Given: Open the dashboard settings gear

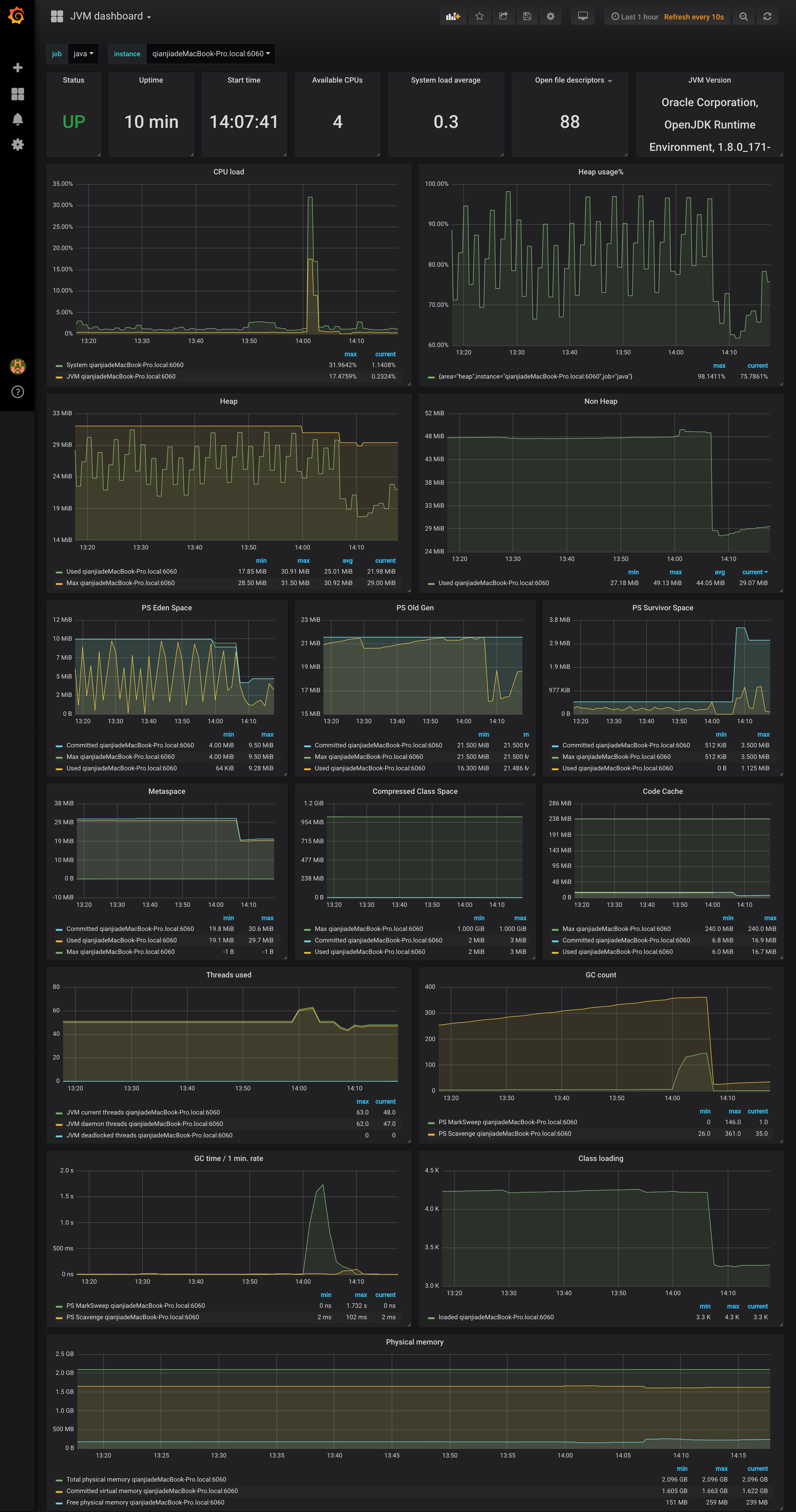Looking at the screenshot, I should 551,16.
